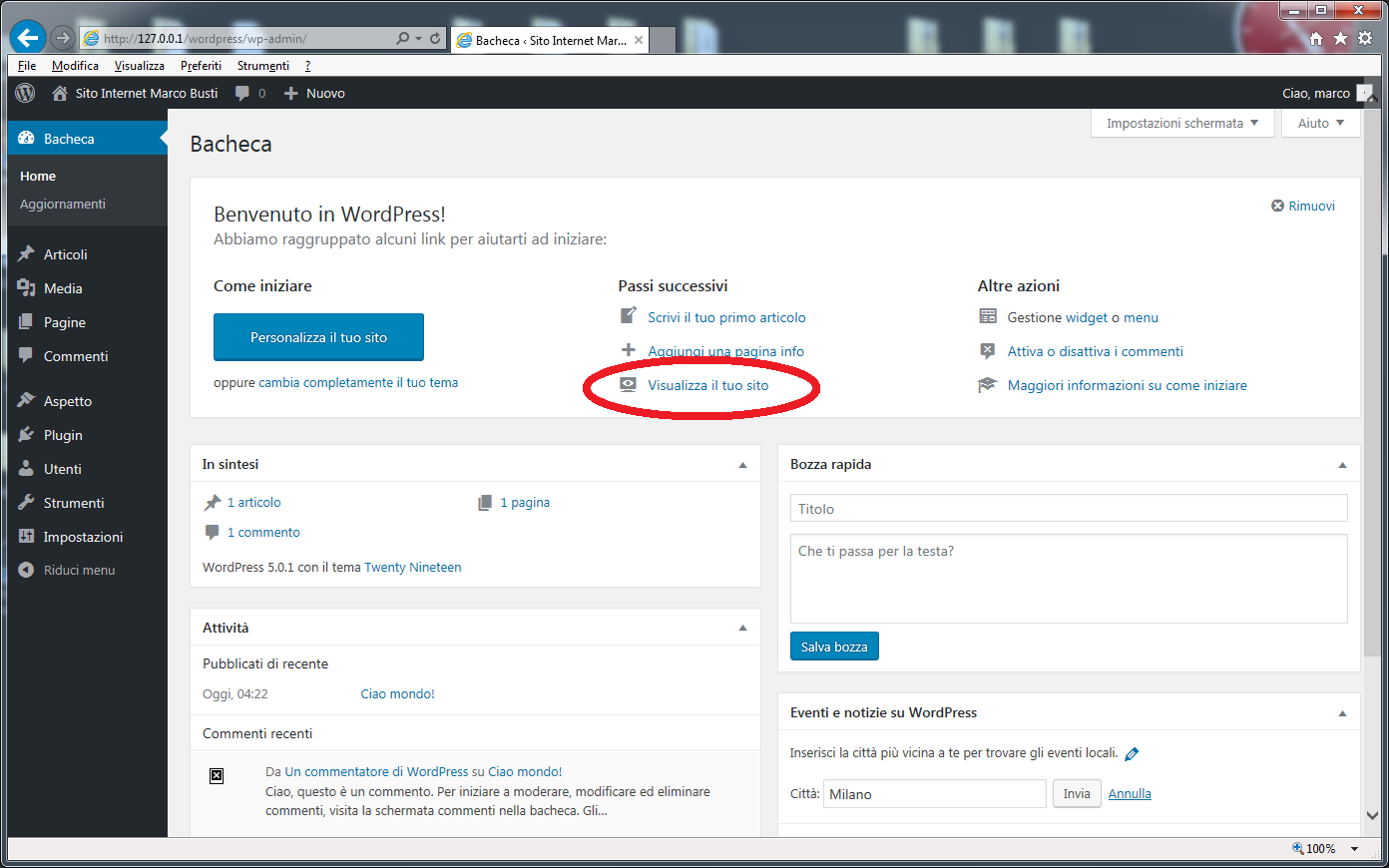Go to browser home page icon
This screenshot has width=1389, height=868.
pos(1316,39)
